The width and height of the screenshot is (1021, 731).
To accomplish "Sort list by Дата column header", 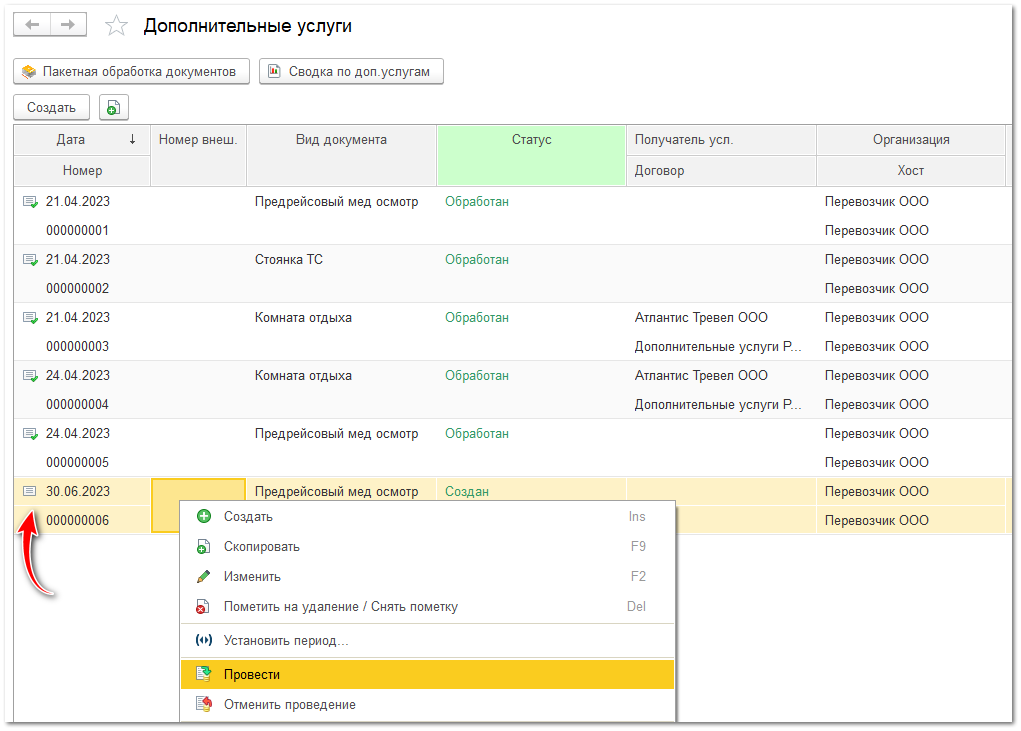I will pyautogui.click(x=71, y=140).
